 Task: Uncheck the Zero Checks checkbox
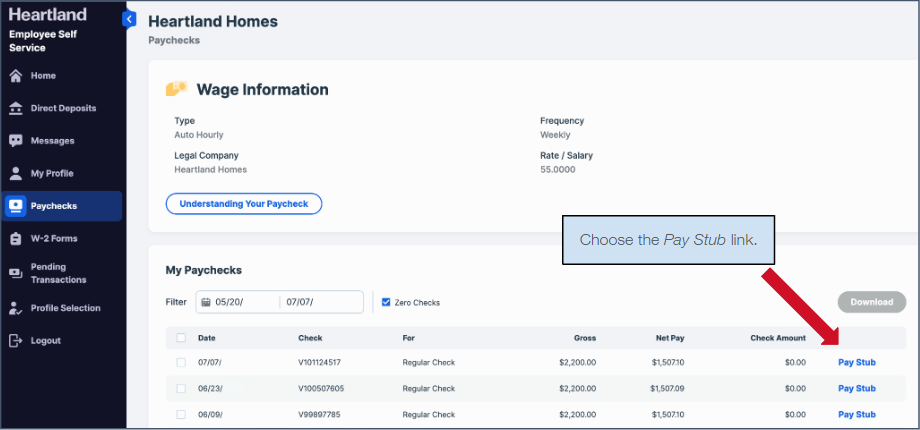(x=386, y=302)
